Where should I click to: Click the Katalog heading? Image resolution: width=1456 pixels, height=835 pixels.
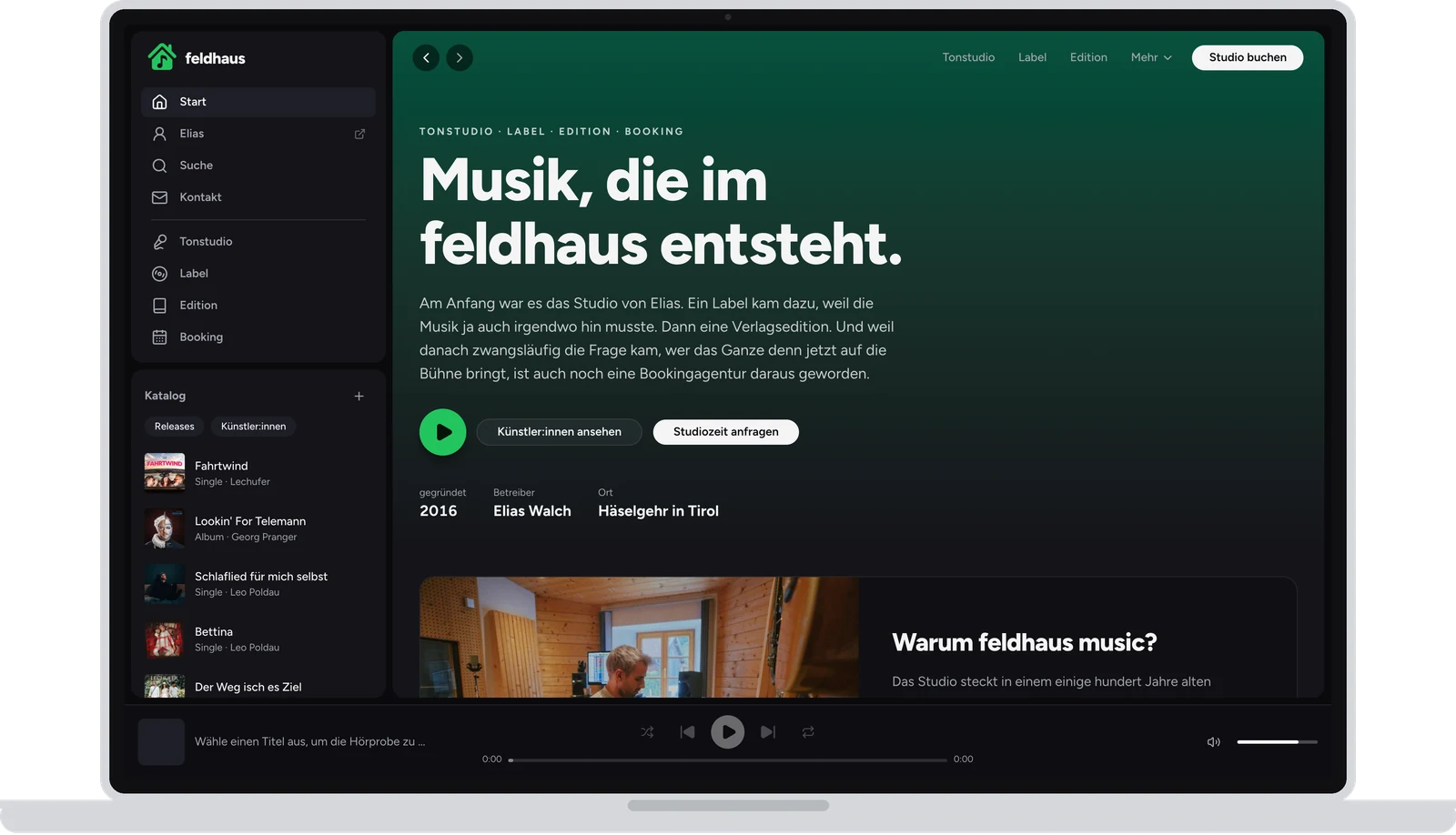[x=165, y=397]
